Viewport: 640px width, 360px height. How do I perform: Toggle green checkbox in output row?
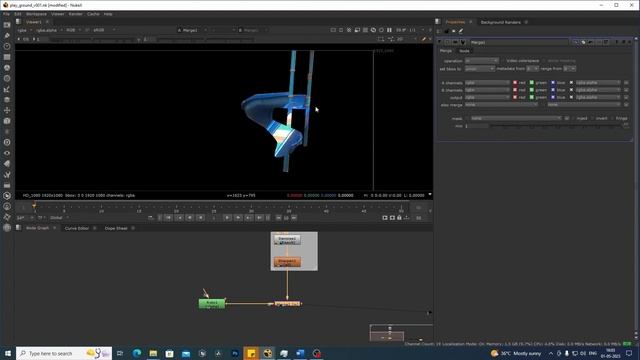pyautogui.click(x=532, y=97)
